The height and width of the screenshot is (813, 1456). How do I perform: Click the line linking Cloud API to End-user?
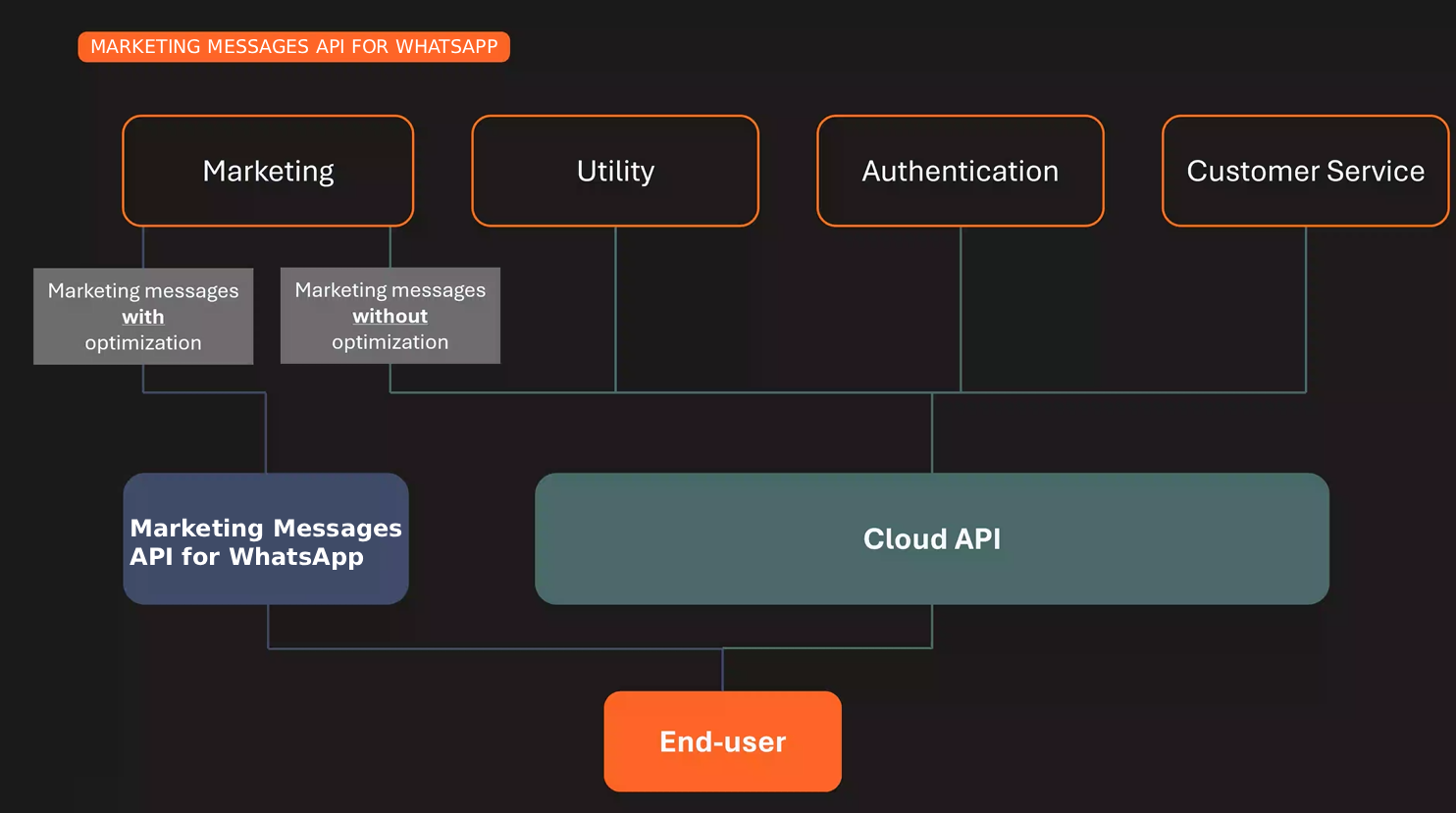point(930,628)
